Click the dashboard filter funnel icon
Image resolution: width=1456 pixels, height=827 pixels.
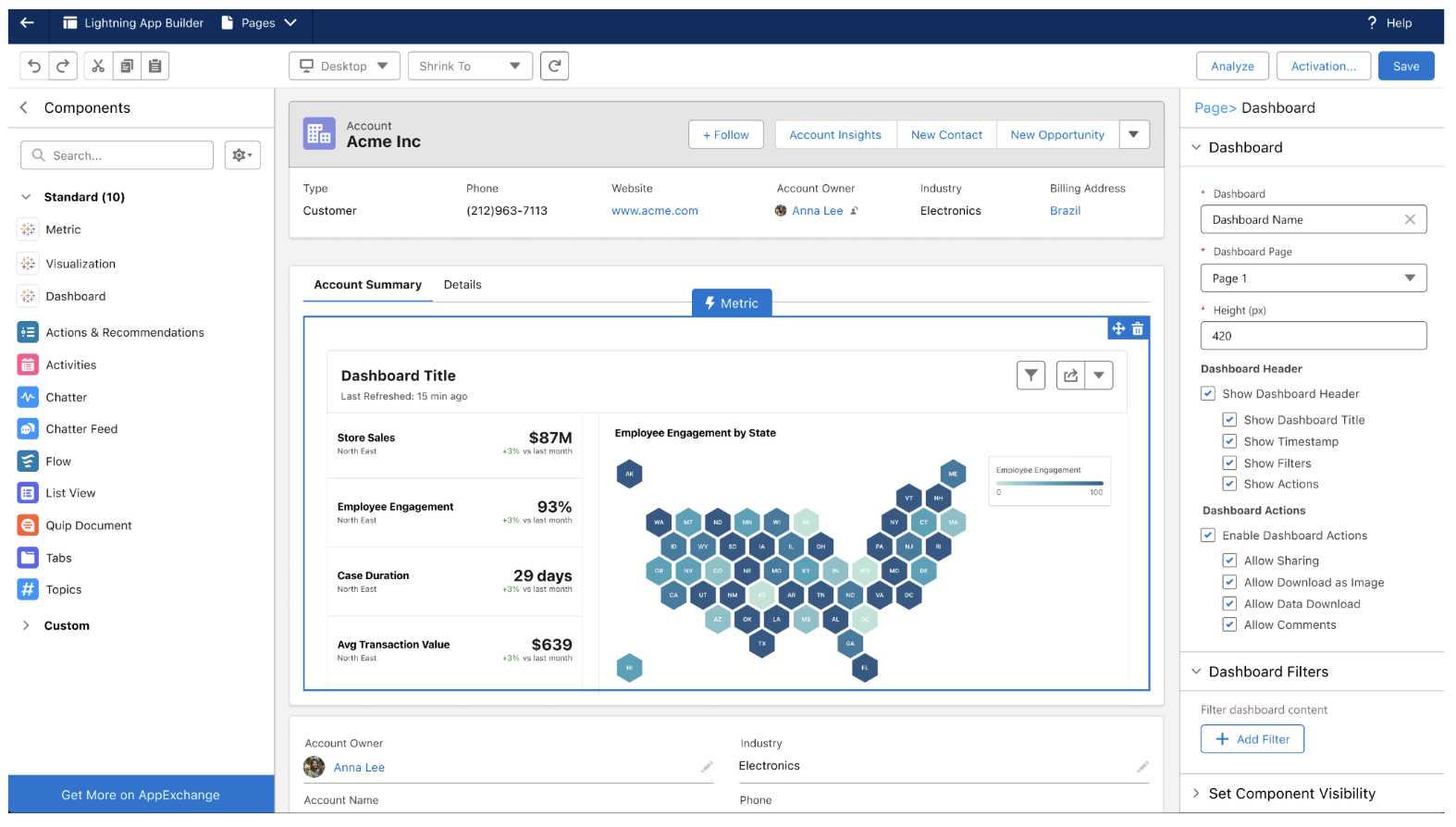[x=1030, y=376]
